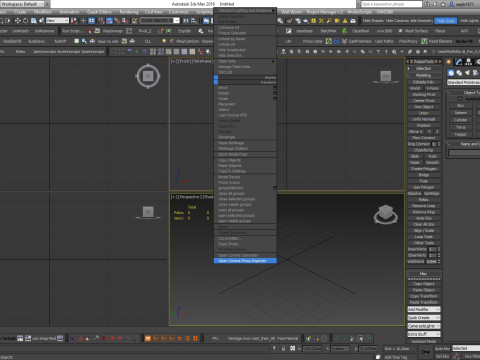480x360 pixels.
Task: Expand the Selection rollout in RappaTools
Action: point(423,68)
